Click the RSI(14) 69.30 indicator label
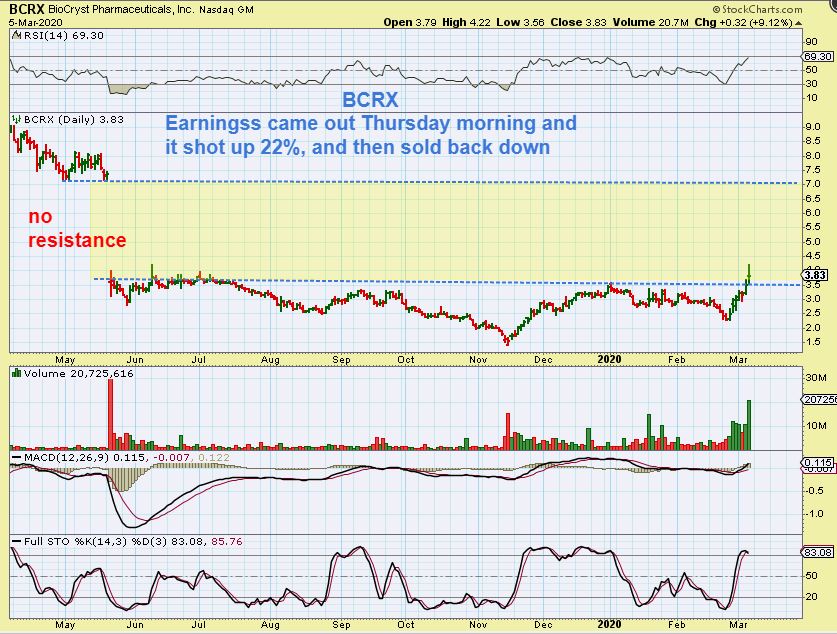This screenshot has width=837, height=634. click(63, 35)
